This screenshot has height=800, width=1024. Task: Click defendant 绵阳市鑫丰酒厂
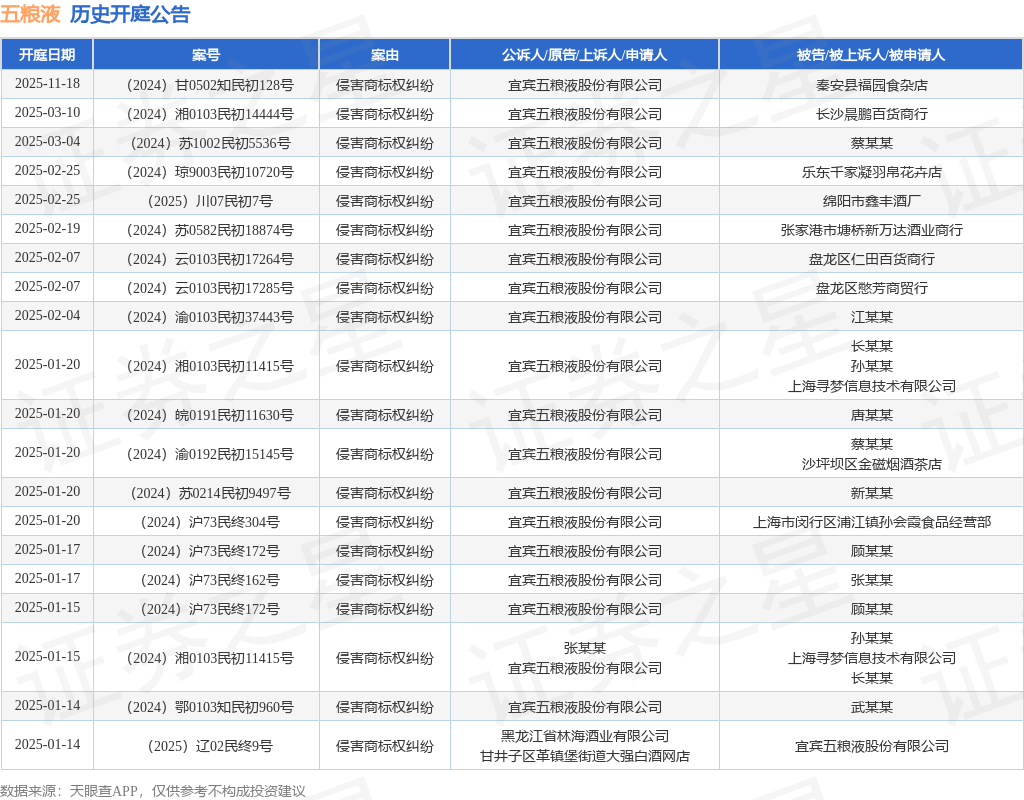[x=872, y=201]
